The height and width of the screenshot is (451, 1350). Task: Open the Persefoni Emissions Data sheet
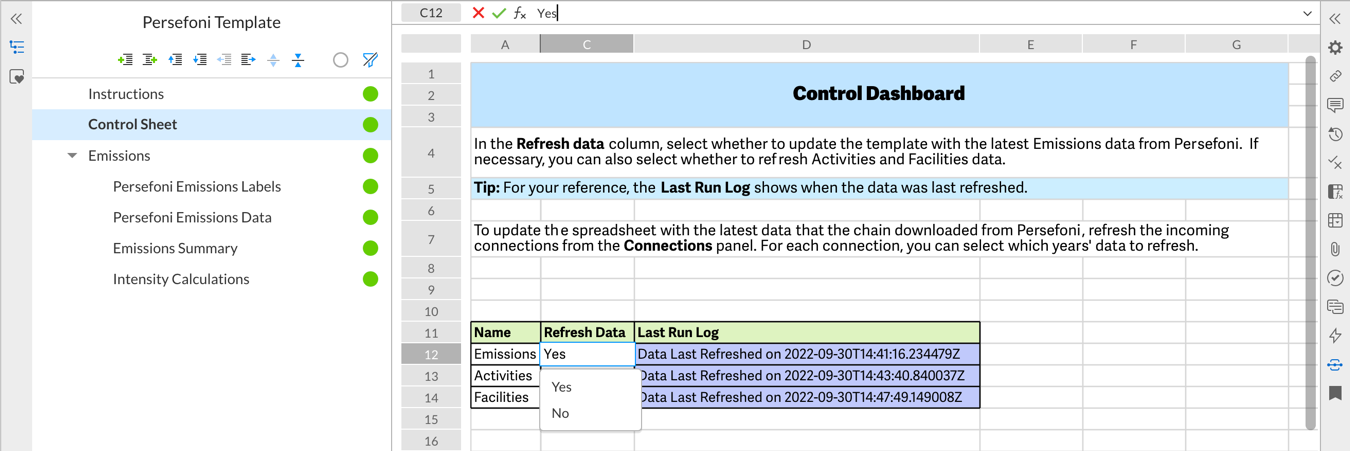[x=192, y=217]
